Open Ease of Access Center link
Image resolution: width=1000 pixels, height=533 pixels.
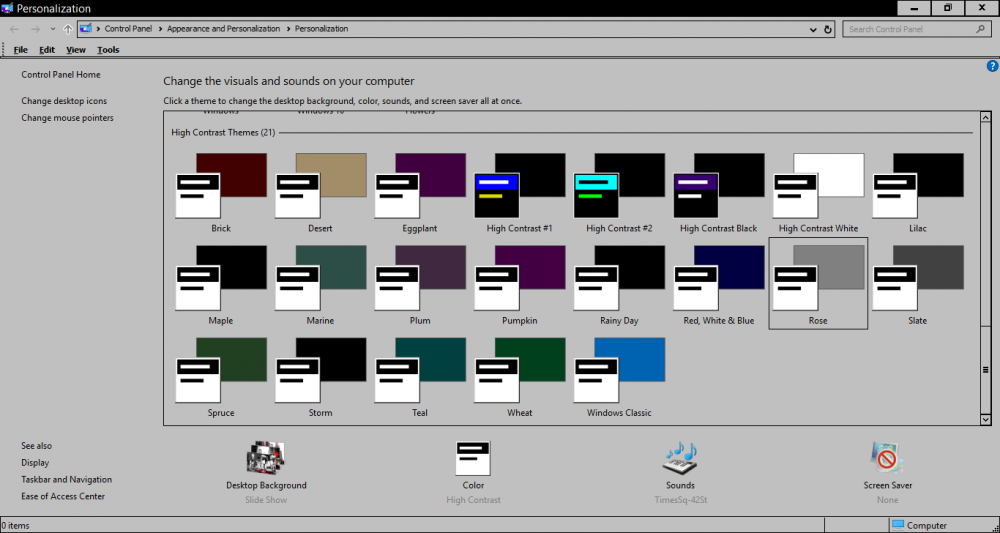tap(63, 496)
